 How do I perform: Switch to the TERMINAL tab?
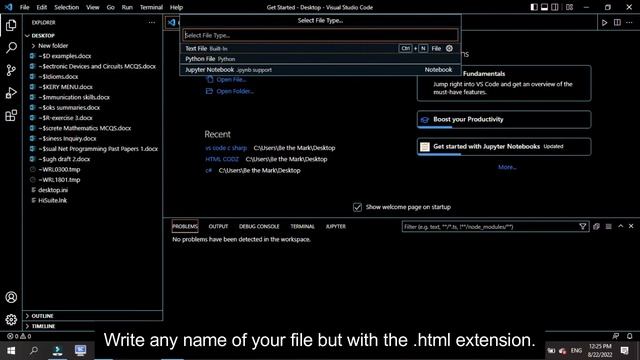click(302, 227)
